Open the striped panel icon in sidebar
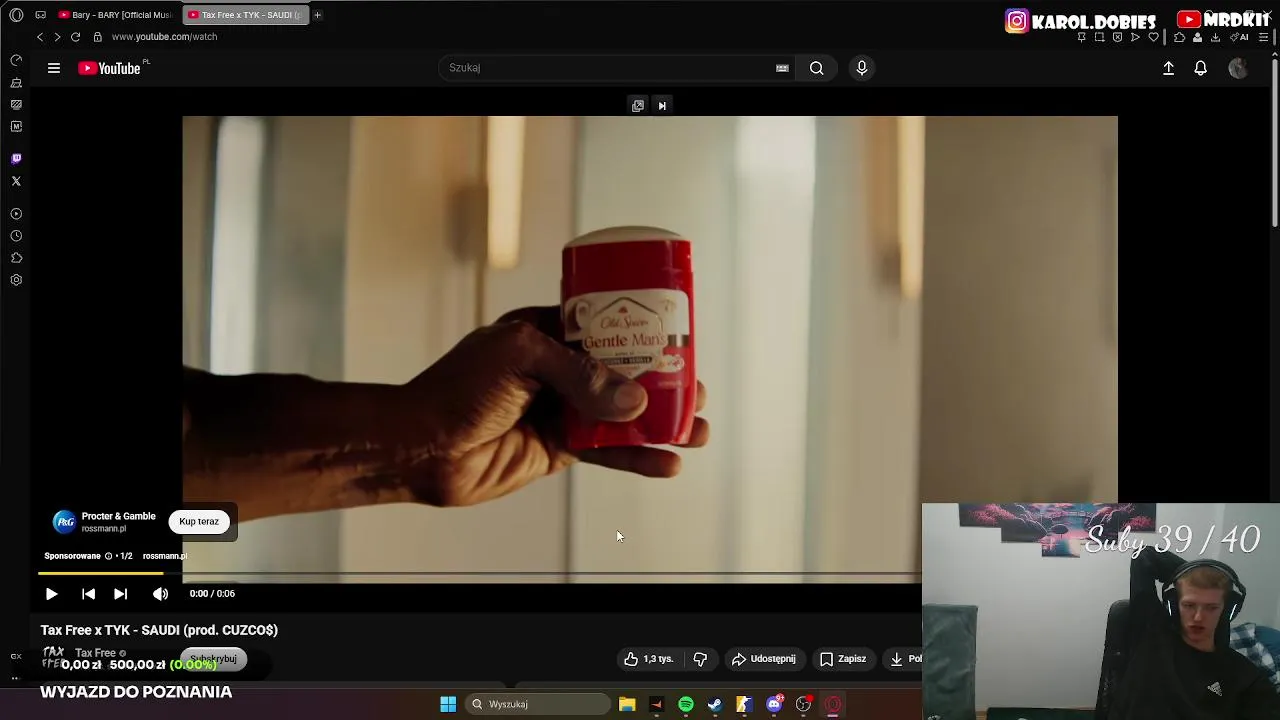The image size is (1280, 720). coord(16,104)
